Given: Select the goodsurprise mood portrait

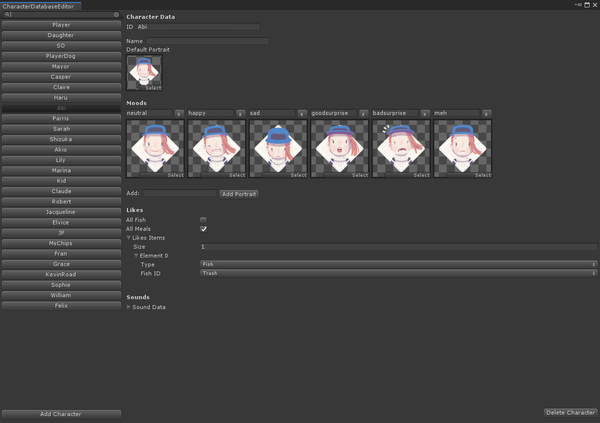Looking at the screenshot, I should point(340,149).
